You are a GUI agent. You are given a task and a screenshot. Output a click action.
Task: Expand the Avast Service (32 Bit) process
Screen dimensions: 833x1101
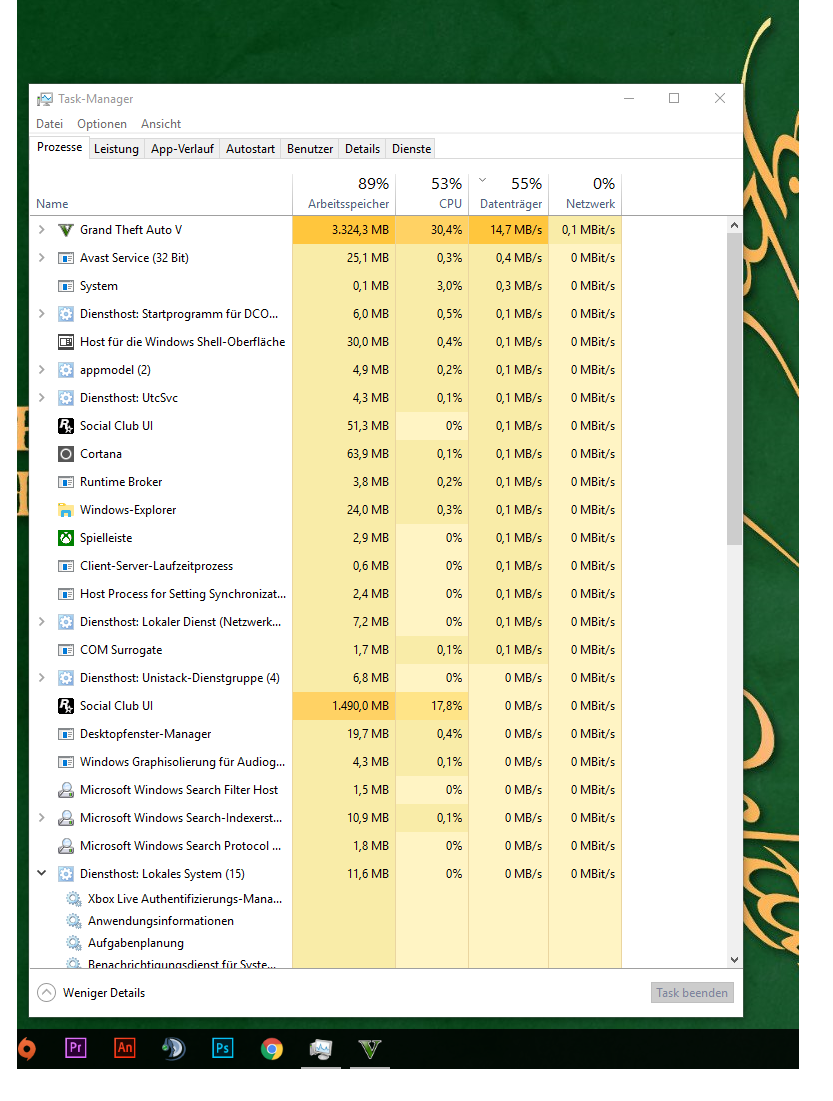click(x=41, y=258)
